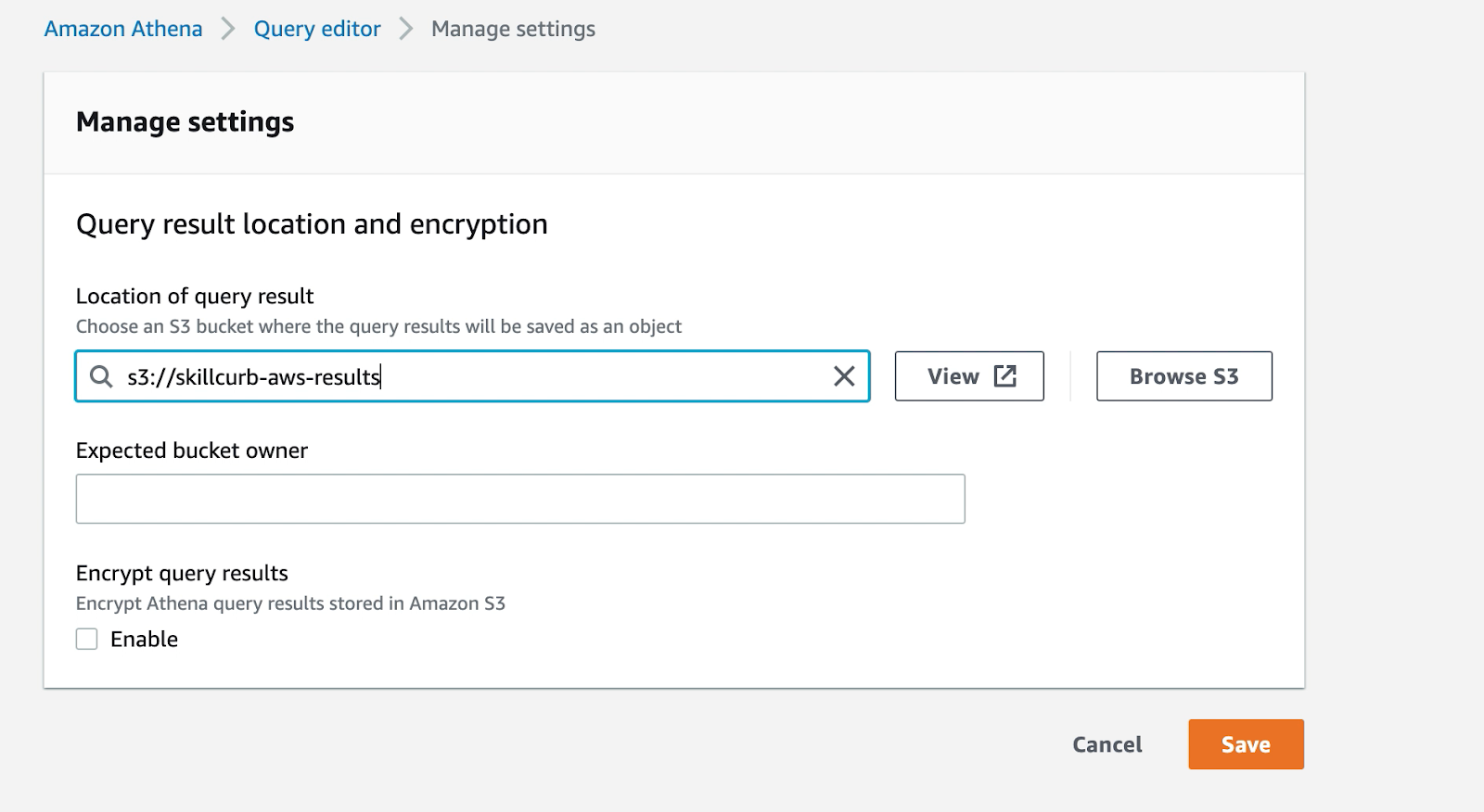This screenshot has height=812, width=1484.
Task: Click the magnifier icon in location field
Action: (x=100, y=376)
